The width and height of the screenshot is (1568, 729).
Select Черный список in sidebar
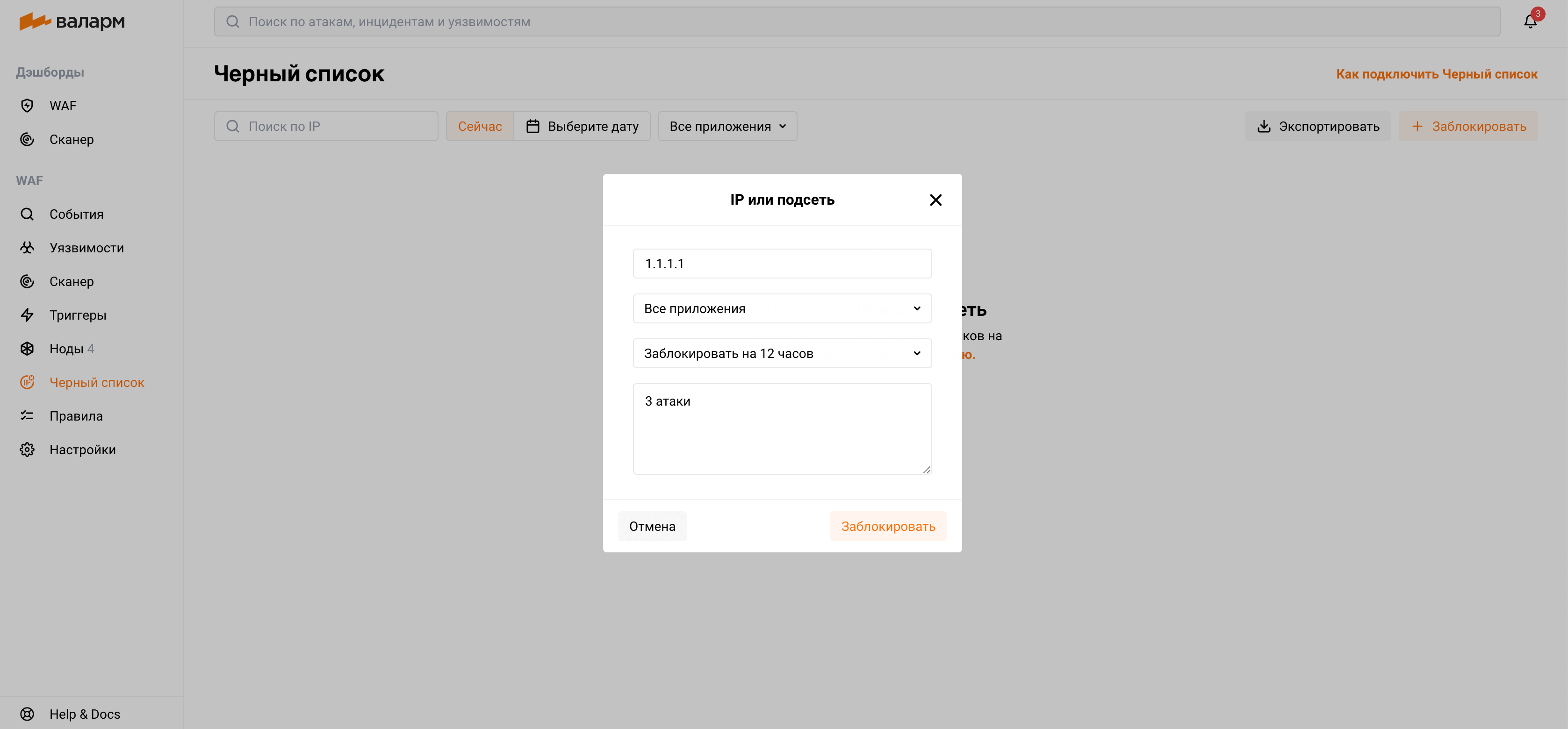coord(97,383)
